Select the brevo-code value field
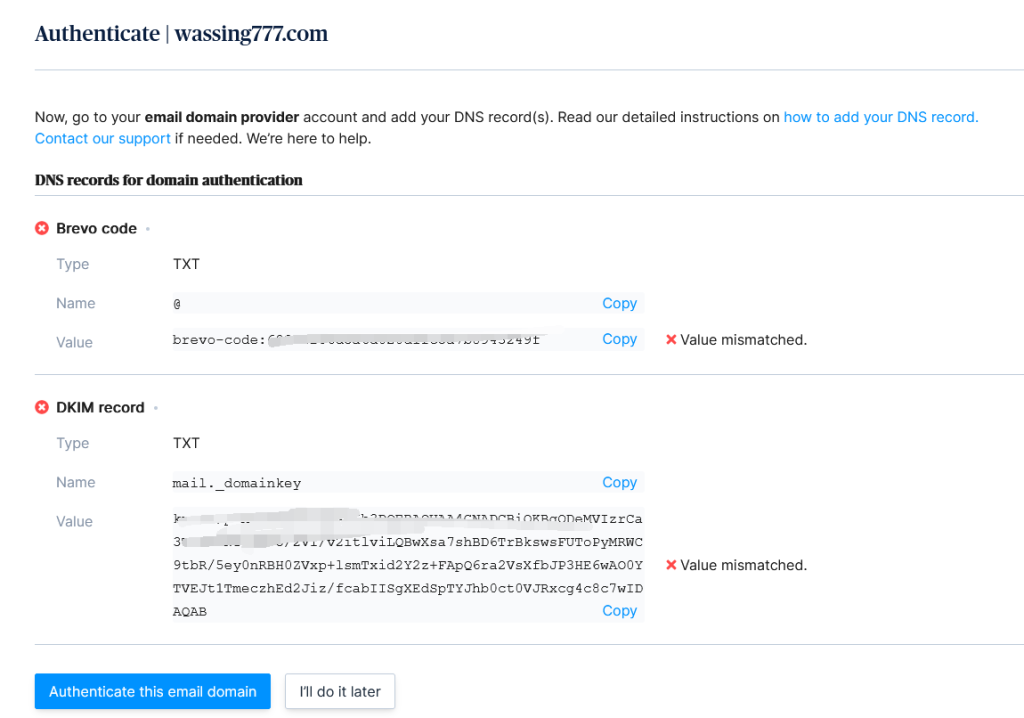The image size is (1024, 718). coord(380,340)
